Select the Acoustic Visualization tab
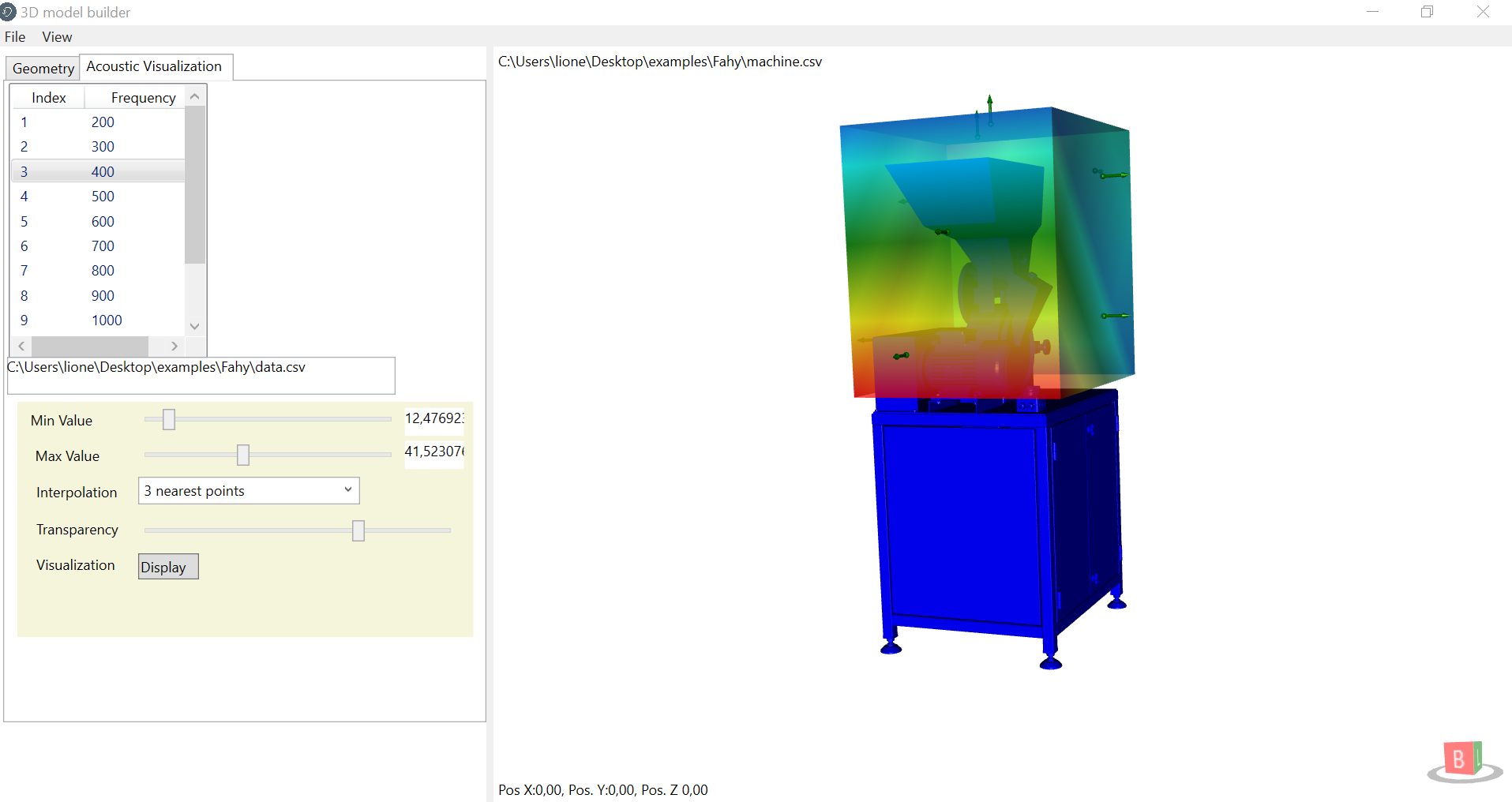This screenshot has height=802, width=1512. (154, 66)
